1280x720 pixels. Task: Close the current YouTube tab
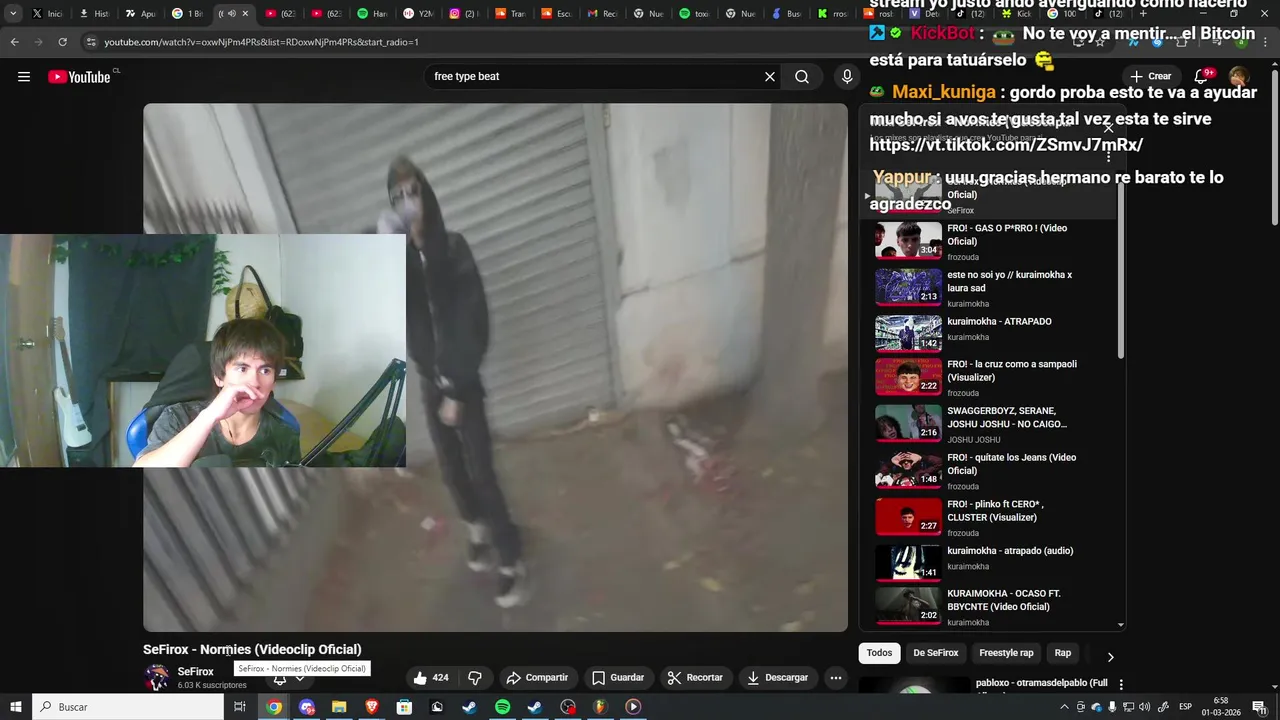coord(247,14)
